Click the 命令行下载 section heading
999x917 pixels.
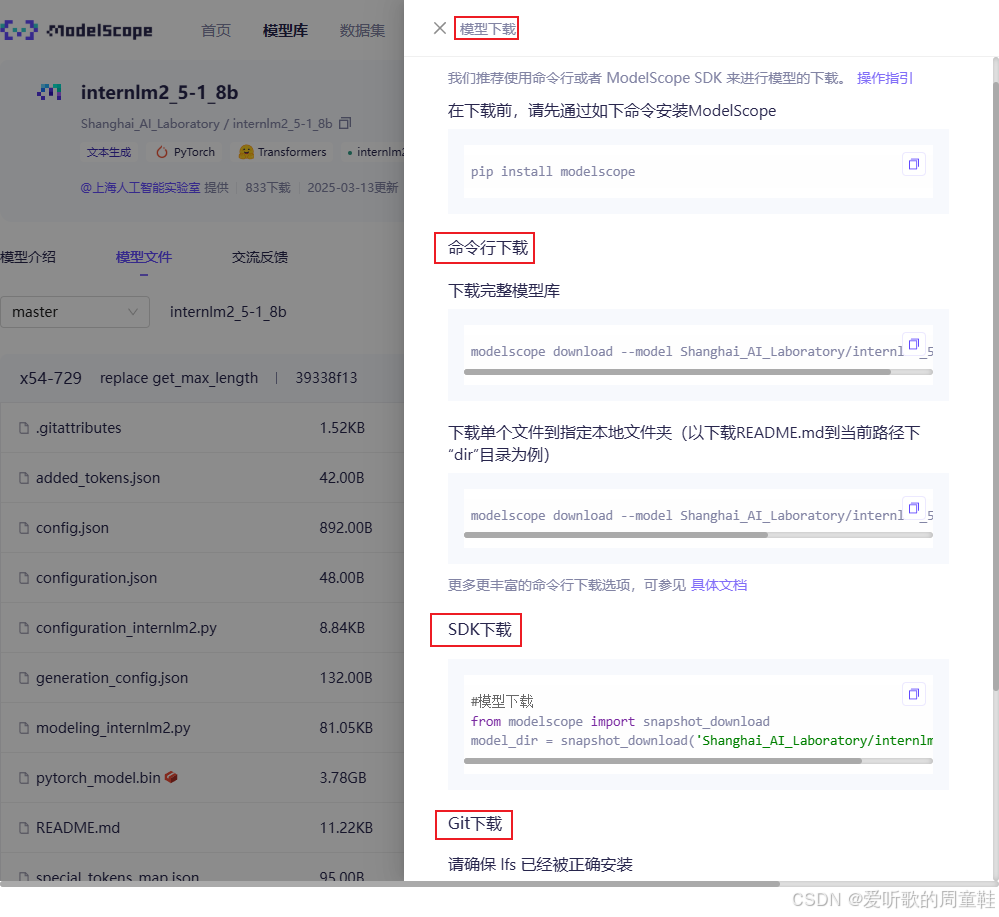pyautogui.click(x=488, y=248)
